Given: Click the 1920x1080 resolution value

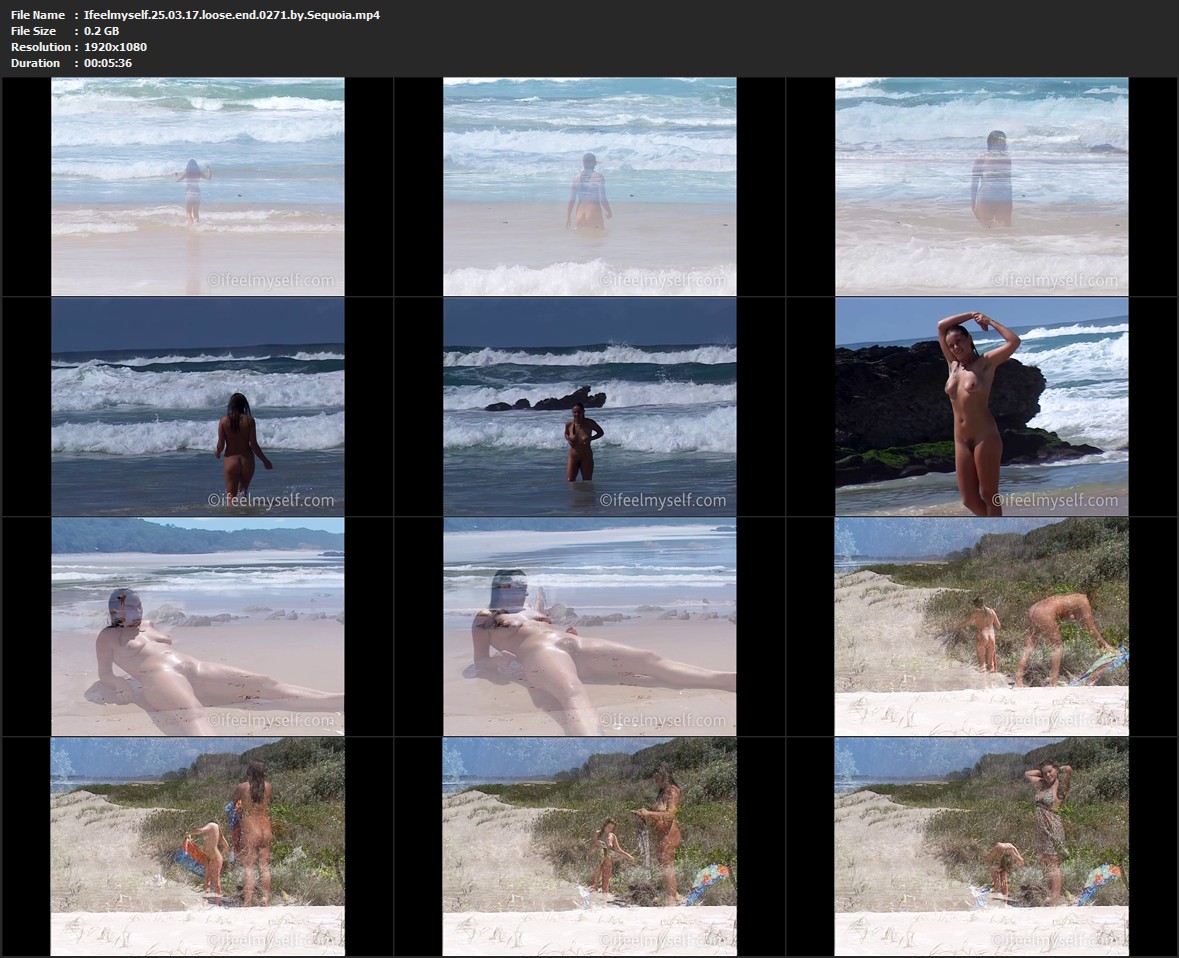Looking at the screenshot, I should click(x=115, y=47).
